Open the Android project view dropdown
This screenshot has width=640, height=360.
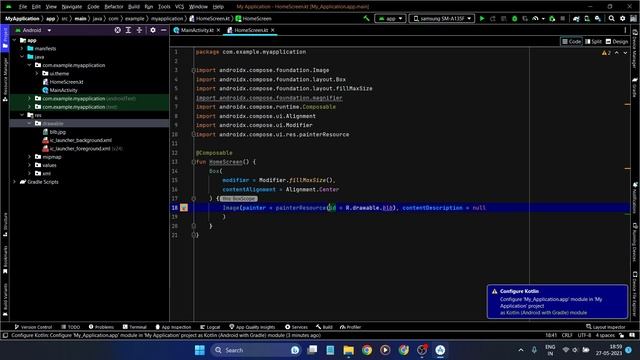coord(33,30)
